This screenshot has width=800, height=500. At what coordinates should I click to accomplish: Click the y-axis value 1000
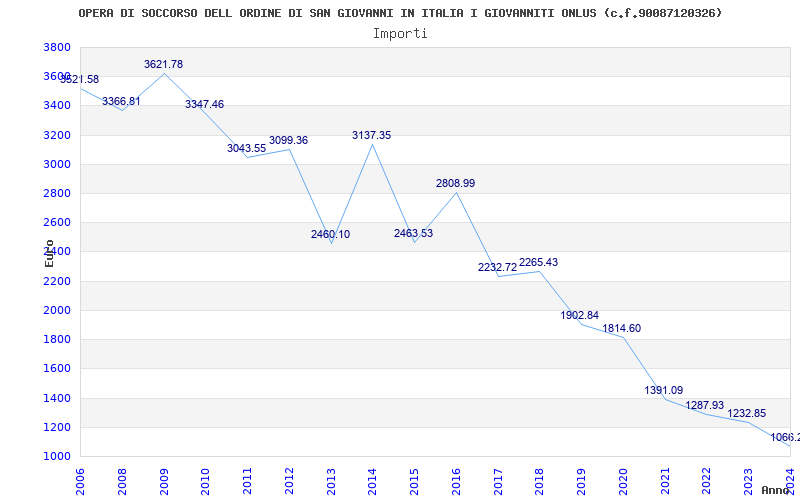click(x=57, y=457)
